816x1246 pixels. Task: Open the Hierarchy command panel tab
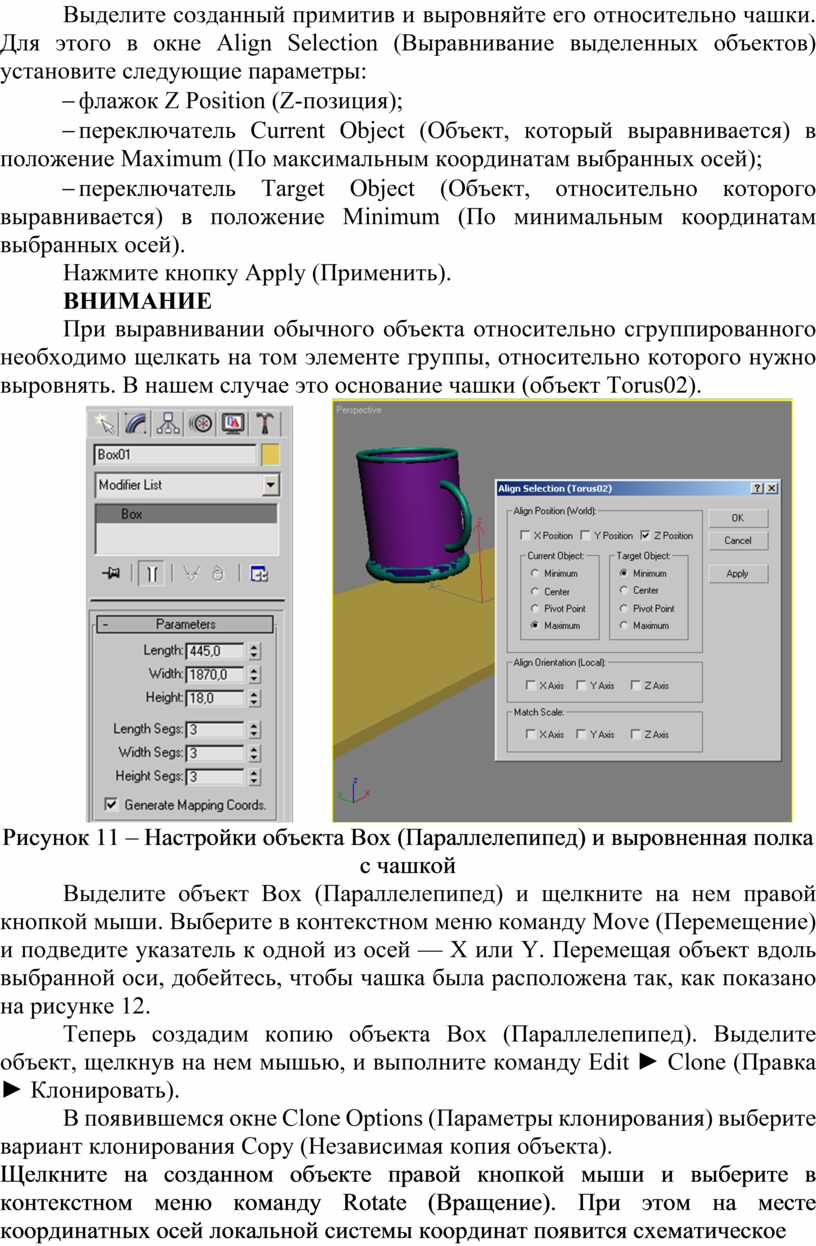tap(168, 423)
